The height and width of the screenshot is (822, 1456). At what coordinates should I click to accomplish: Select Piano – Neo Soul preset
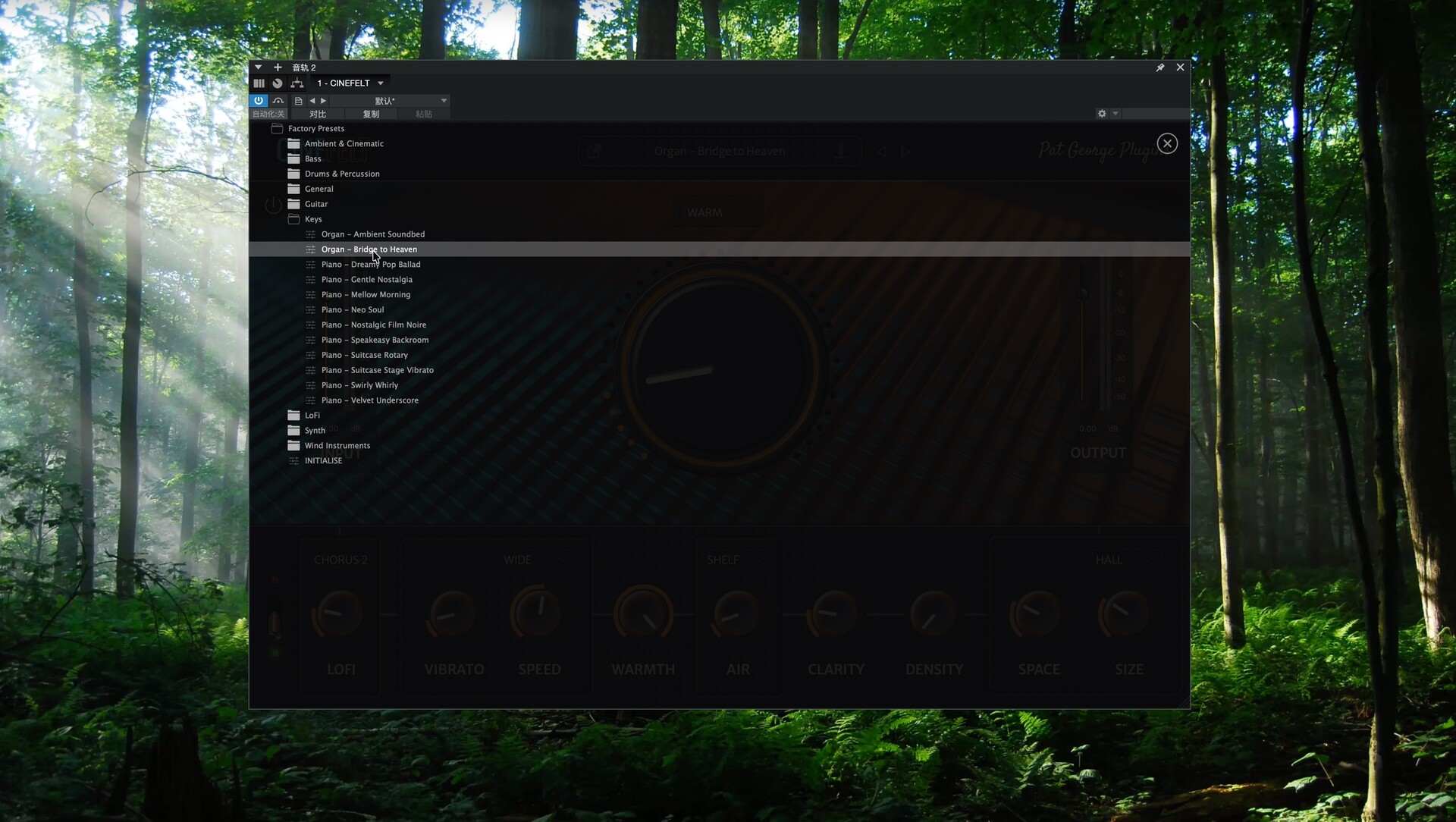352,309
